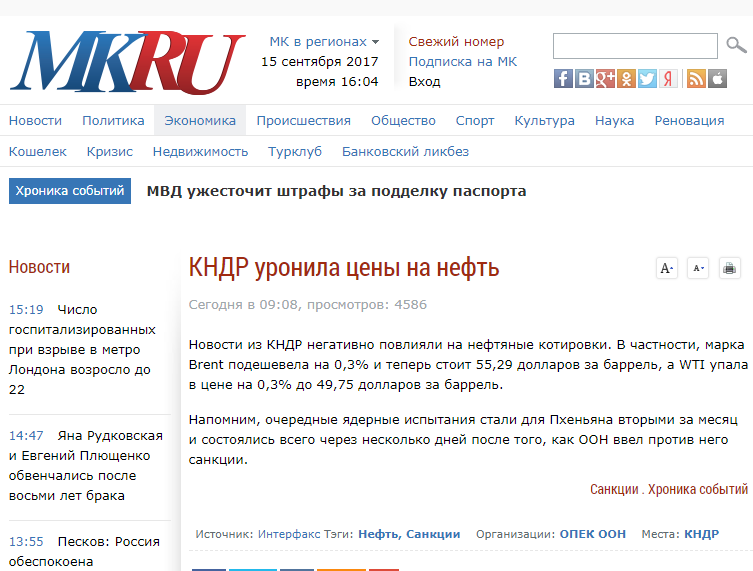753x571 pixels.
Task: Open the Yandex 'Я' icon
Action: click(669, 79)
